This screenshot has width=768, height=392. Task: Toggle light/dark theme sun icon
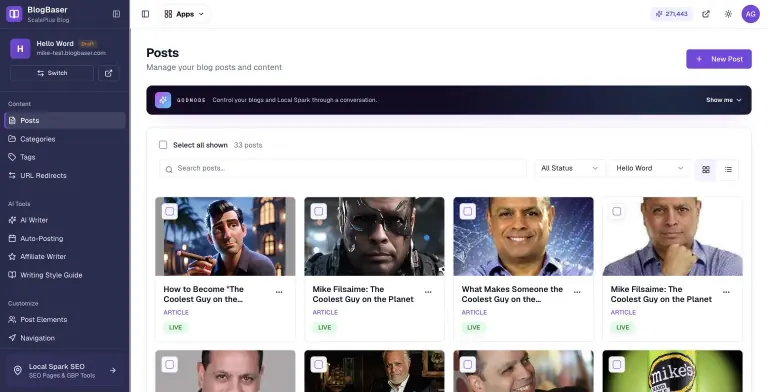728,14
